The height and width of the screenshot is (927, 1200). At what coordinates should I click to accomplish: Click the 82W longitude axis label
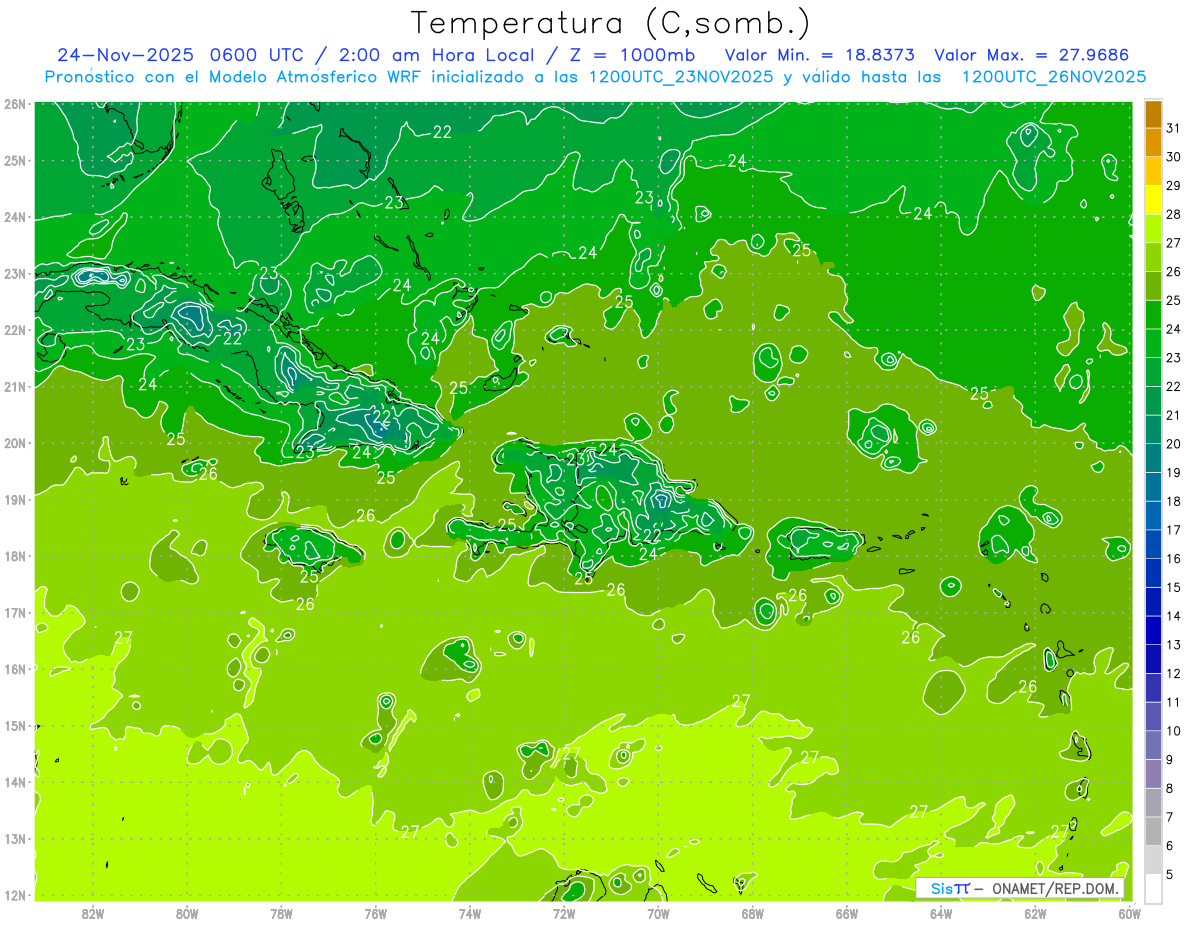coord(93,913)
